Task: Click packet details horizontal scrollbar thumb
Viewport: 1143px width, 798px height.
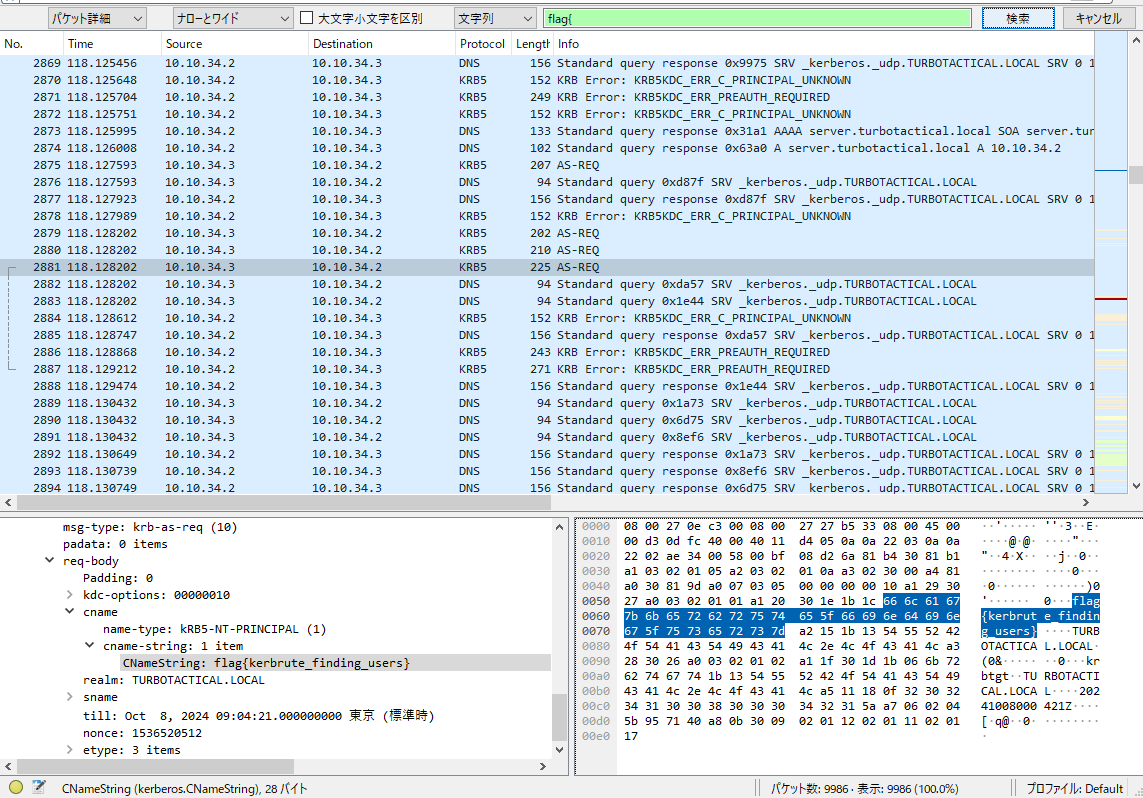Action: pyautogui.click(x=155, y=766)
